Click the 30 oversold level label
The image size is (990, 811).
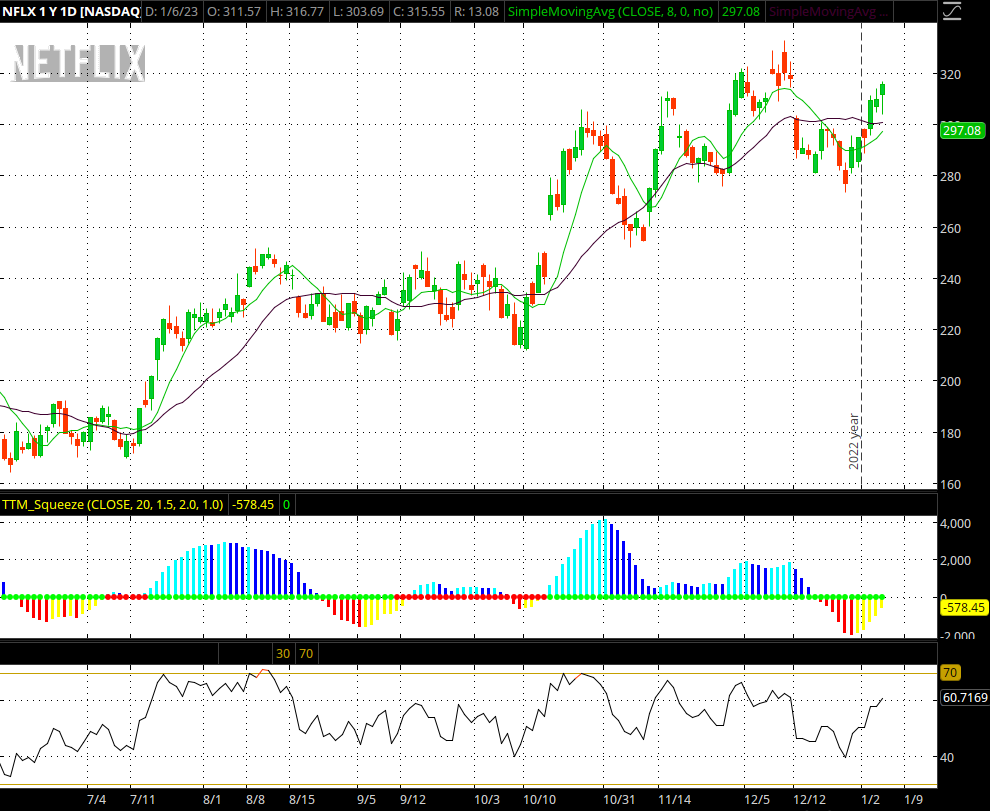pos(283,653)
